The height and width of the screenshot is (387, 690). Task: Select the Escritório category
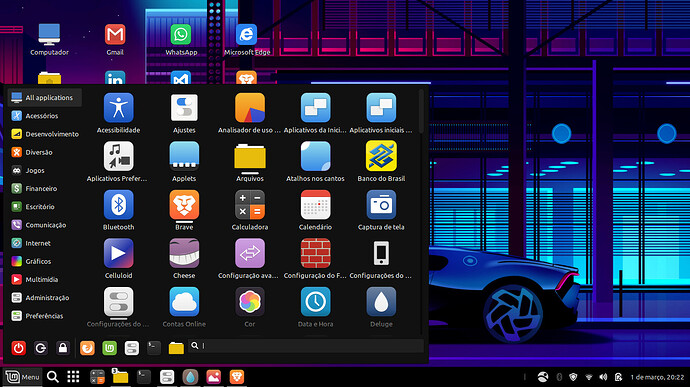pyautogui.click(x=44, y=207)
